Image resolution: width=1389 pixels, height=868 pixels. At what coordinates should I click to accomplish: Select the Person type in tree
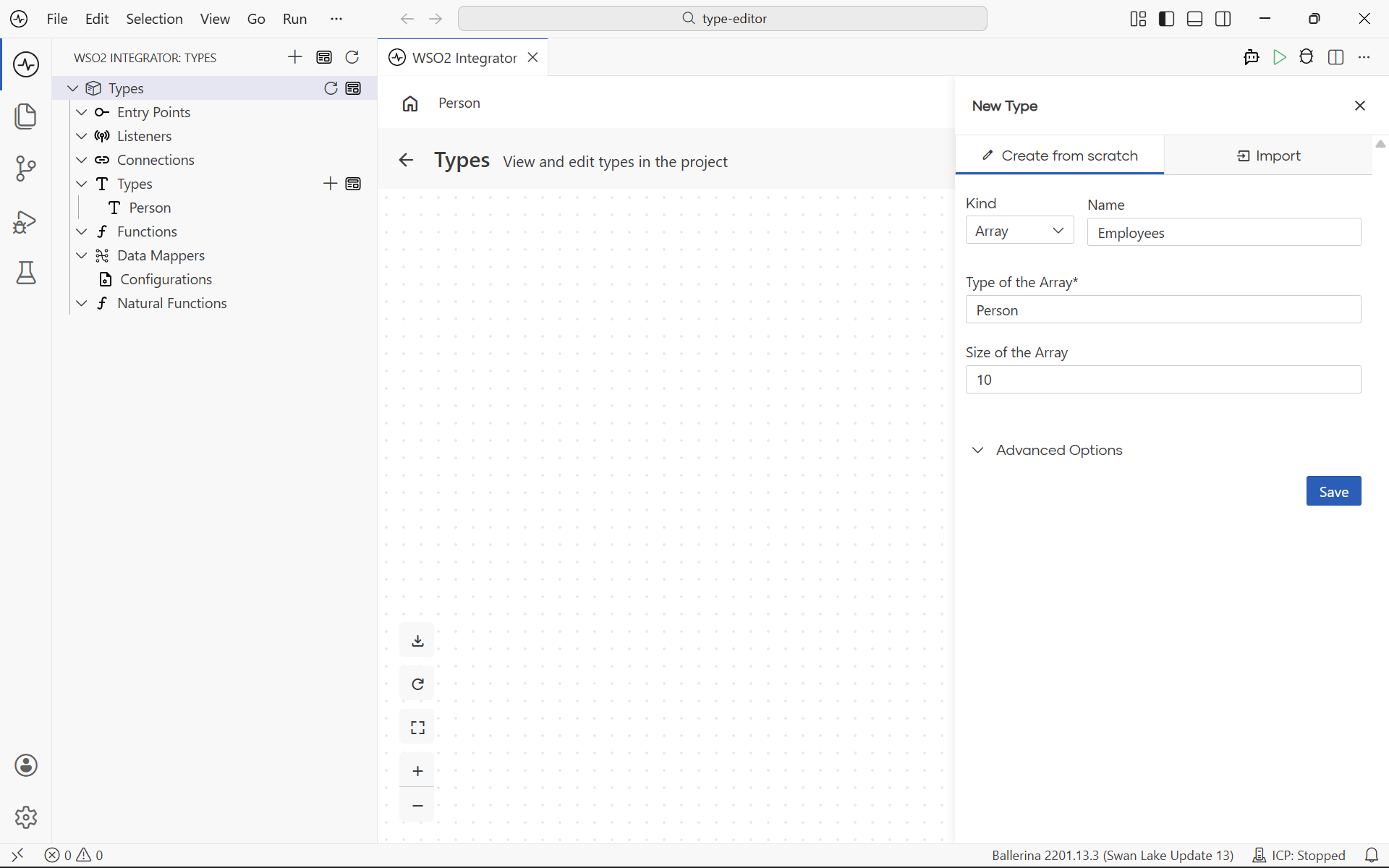(x=150, y=208)
